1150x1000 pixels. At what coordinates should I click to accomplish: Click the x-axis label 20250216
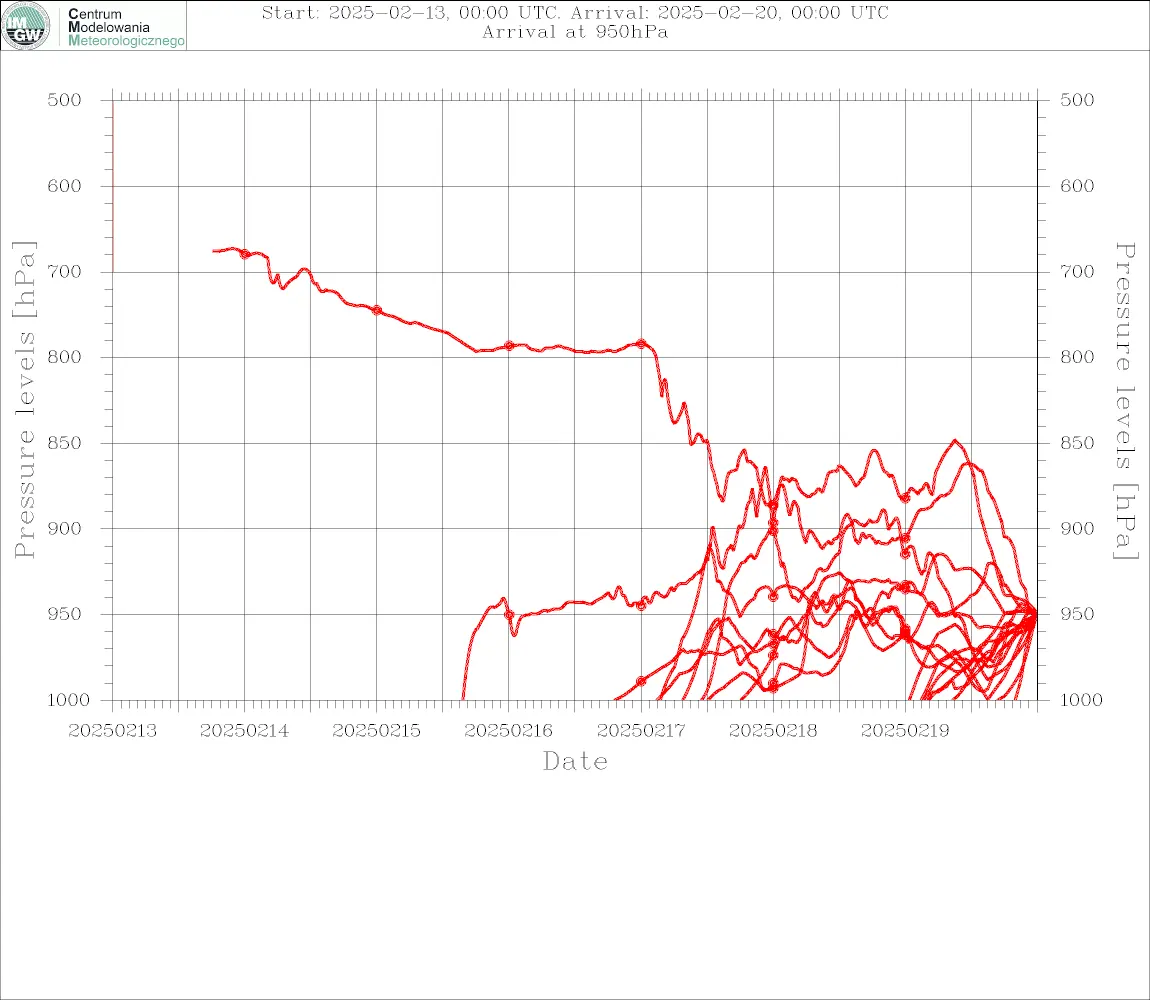(x=508, y=731)
